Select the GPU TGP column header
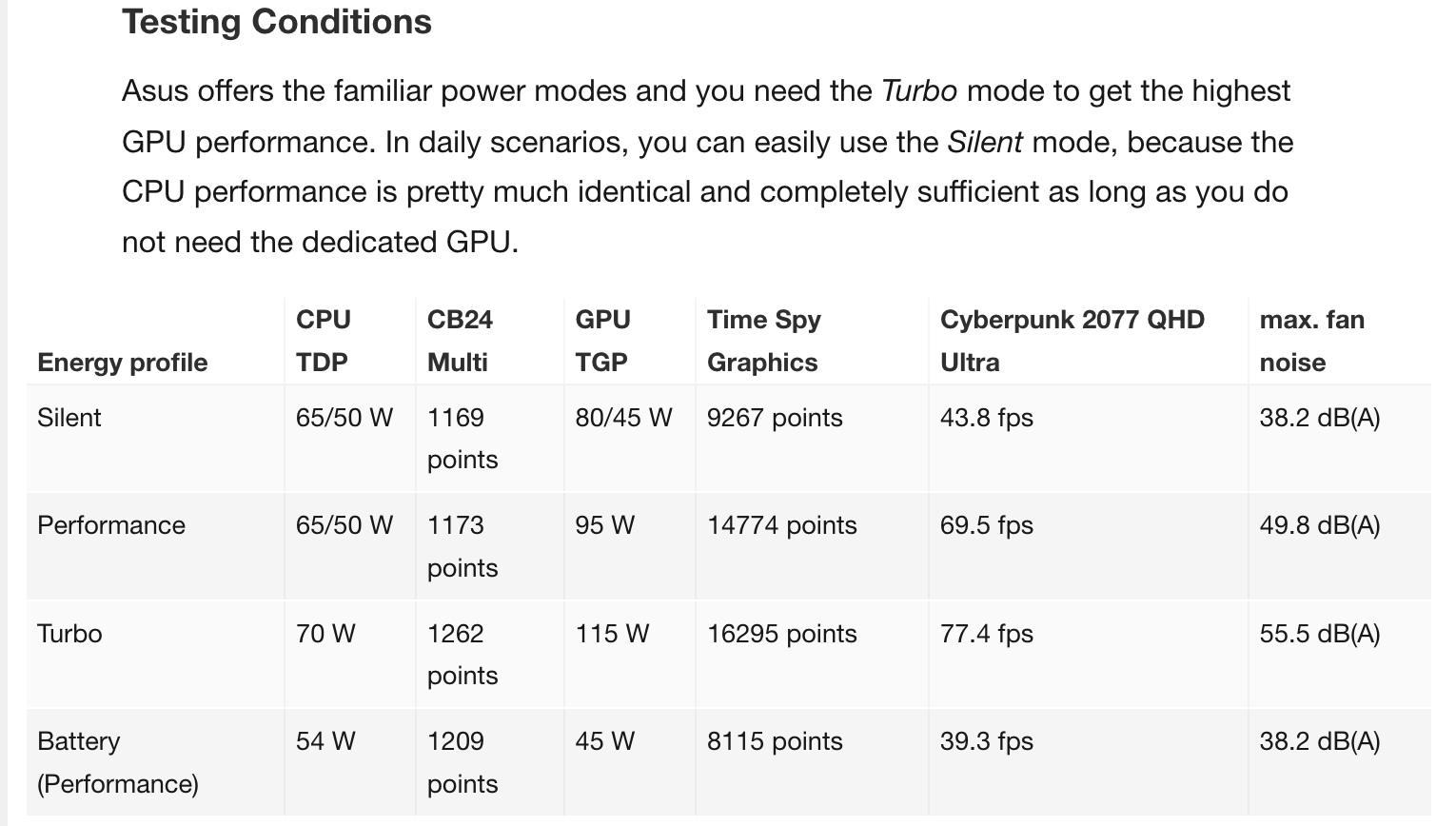 coord(603,341)
